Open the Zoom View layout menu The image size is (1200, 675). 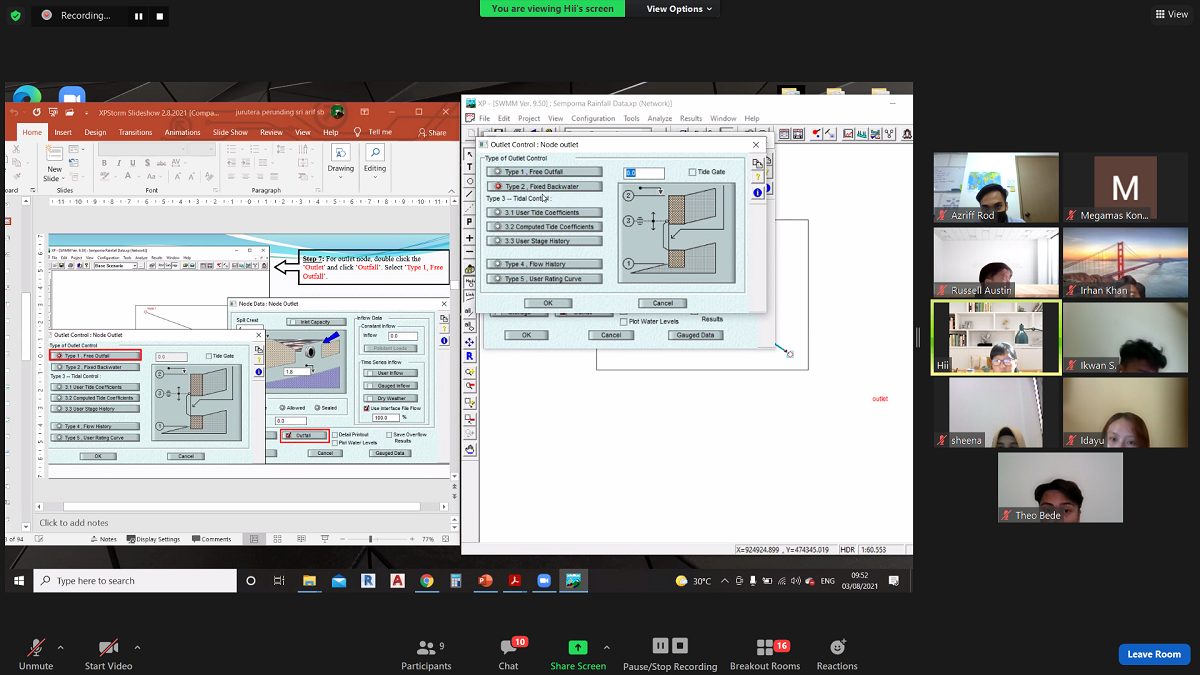pos(1172,14)
